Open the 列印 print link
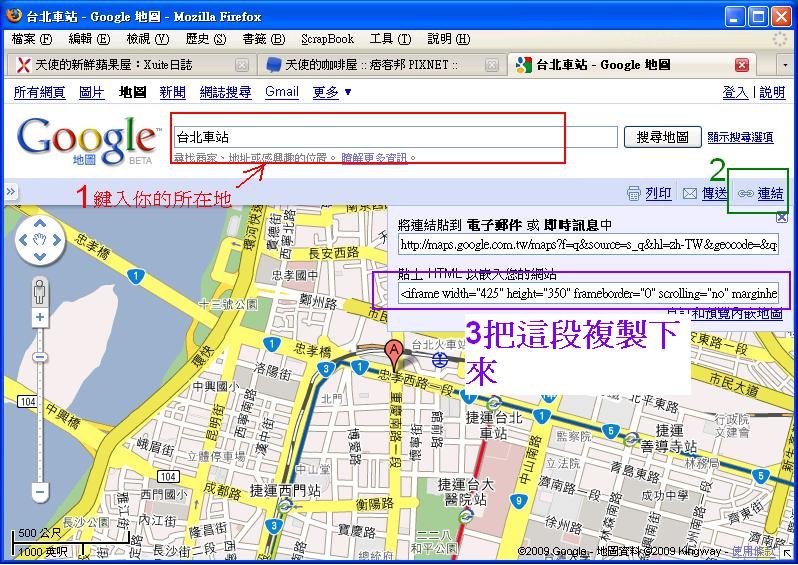Viewport: 798px width, 565px height. click(x=658, y=193)
